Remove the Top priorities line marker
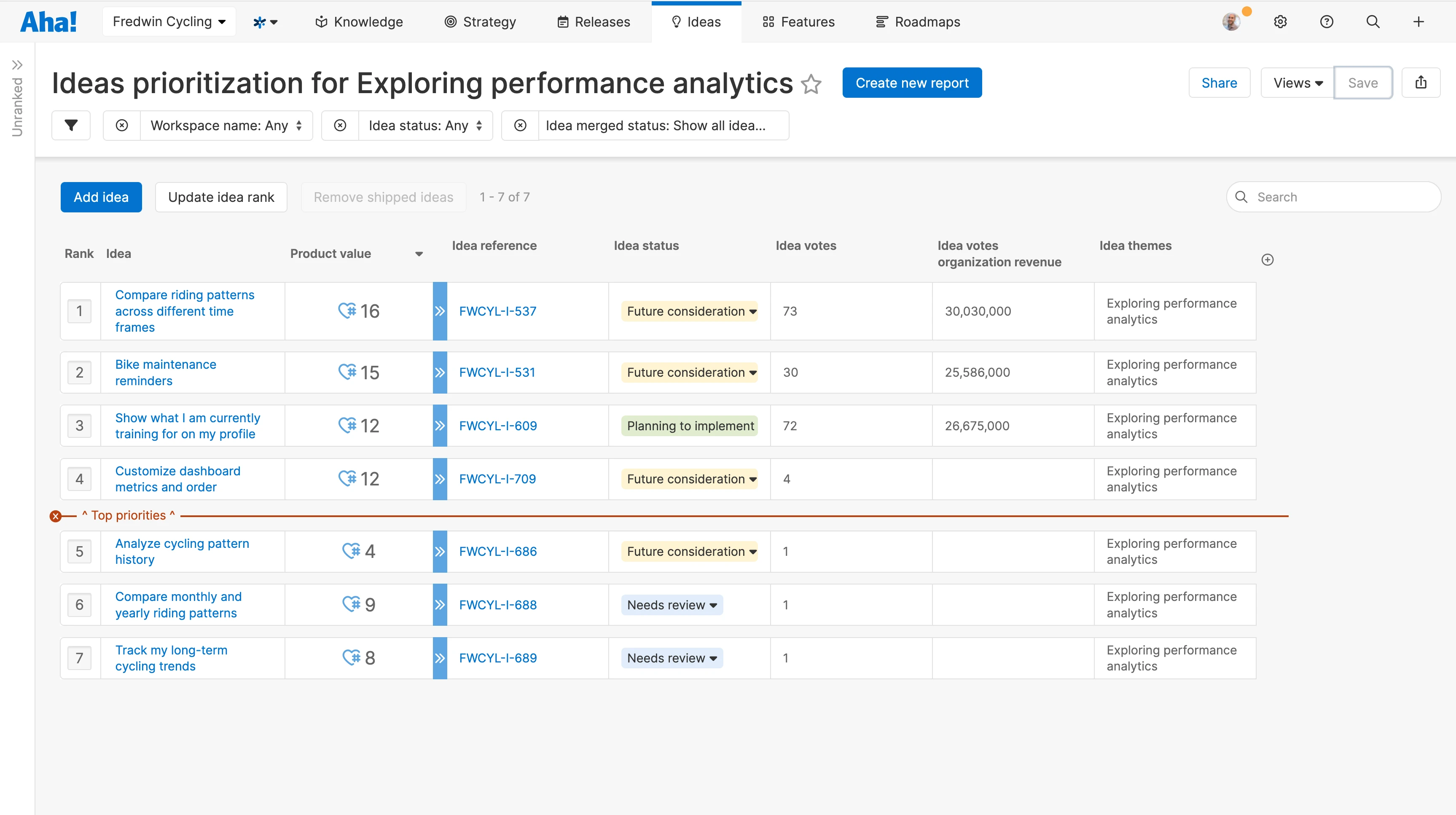Image resolution: width=1456 pixels, height=815 pixels. coord(55,516)
